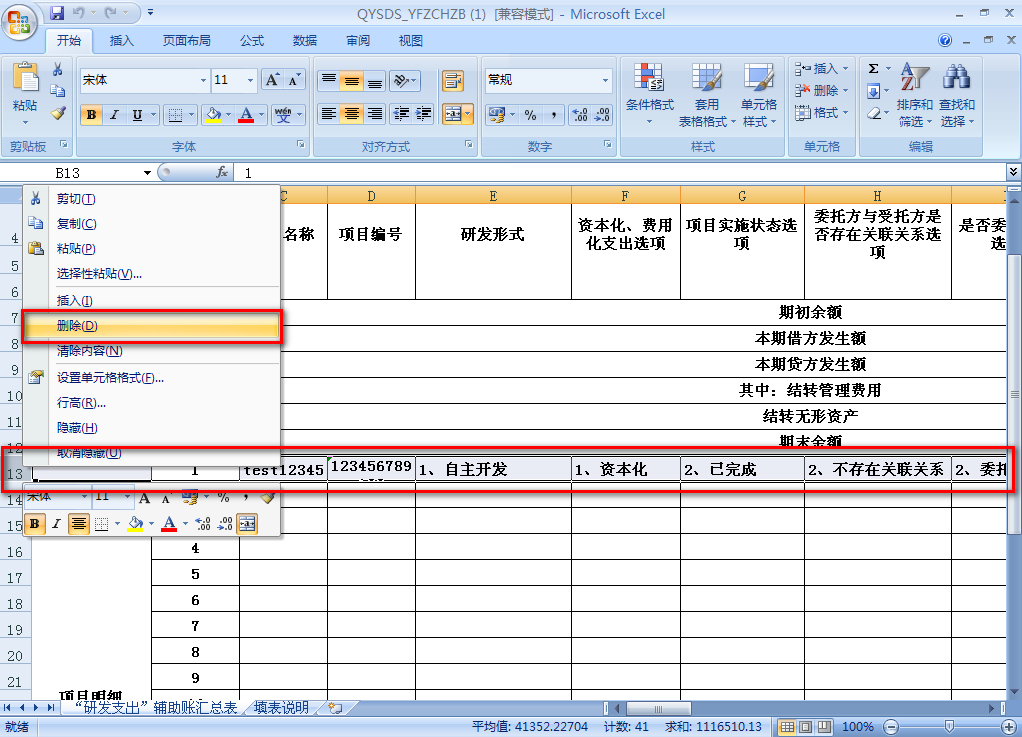Expand the Name Box dropdown arrow
This screenshot has width=1022, height=737.
147,173
